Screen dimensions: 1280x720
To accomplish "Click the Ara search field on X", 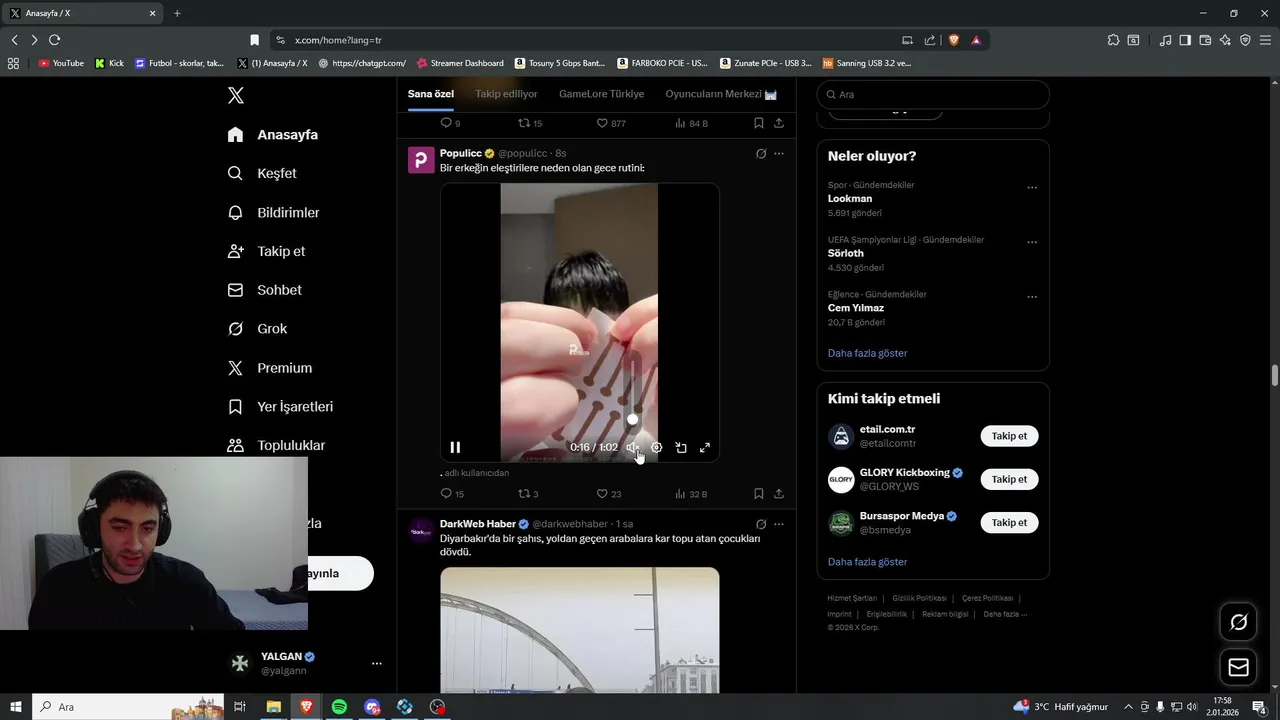I will click(x=933, y=94).
